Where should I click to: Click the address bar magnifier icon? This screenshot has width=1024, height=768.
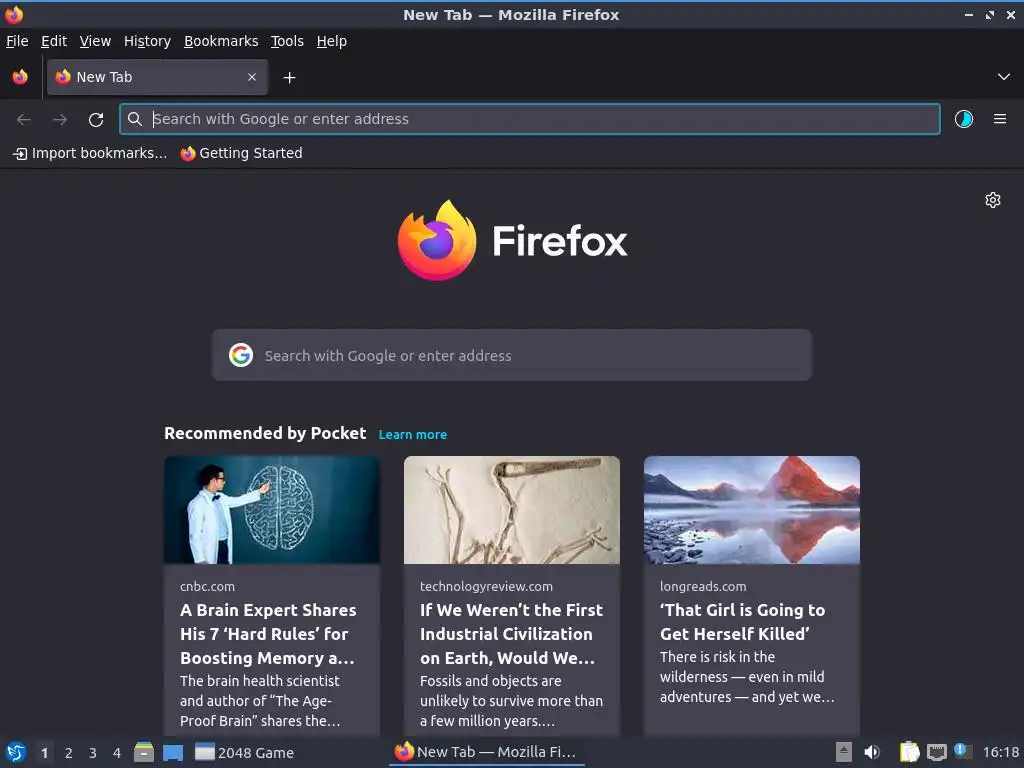(135, 119)
